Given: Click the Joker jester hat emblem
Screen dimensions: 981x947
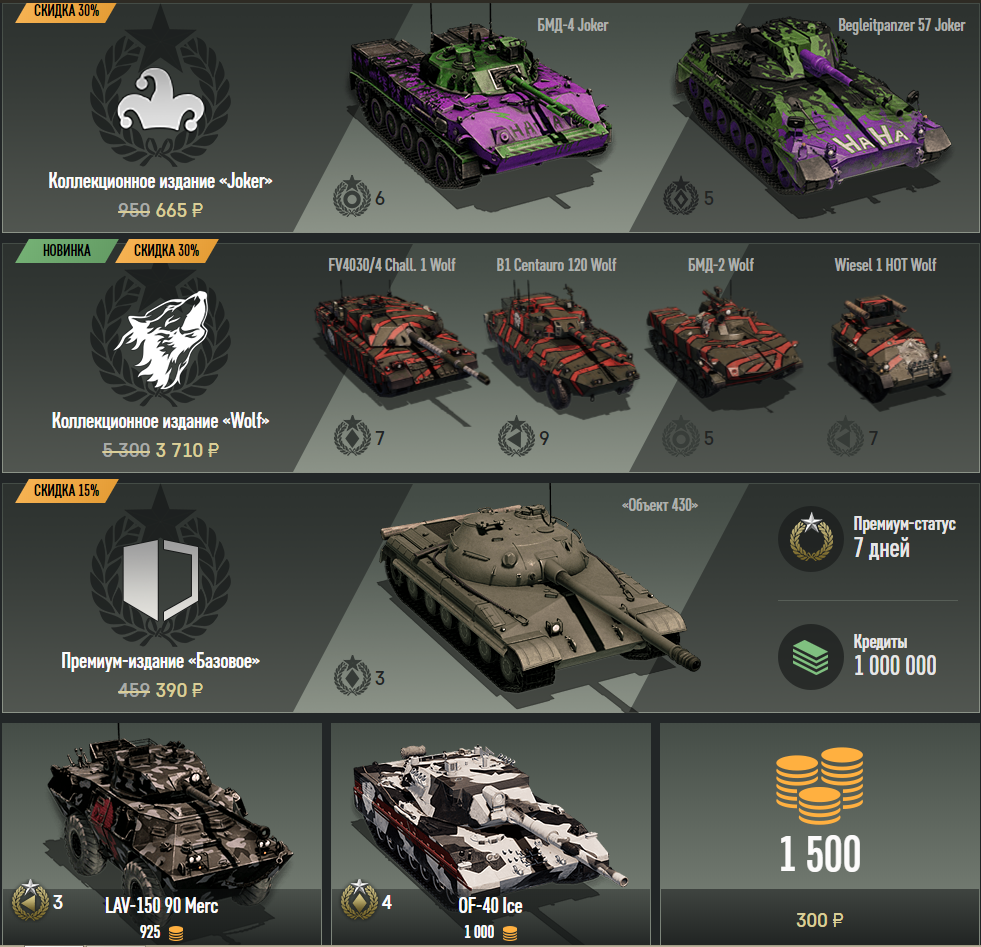Looking at the screenshot, I should point(161,100).
